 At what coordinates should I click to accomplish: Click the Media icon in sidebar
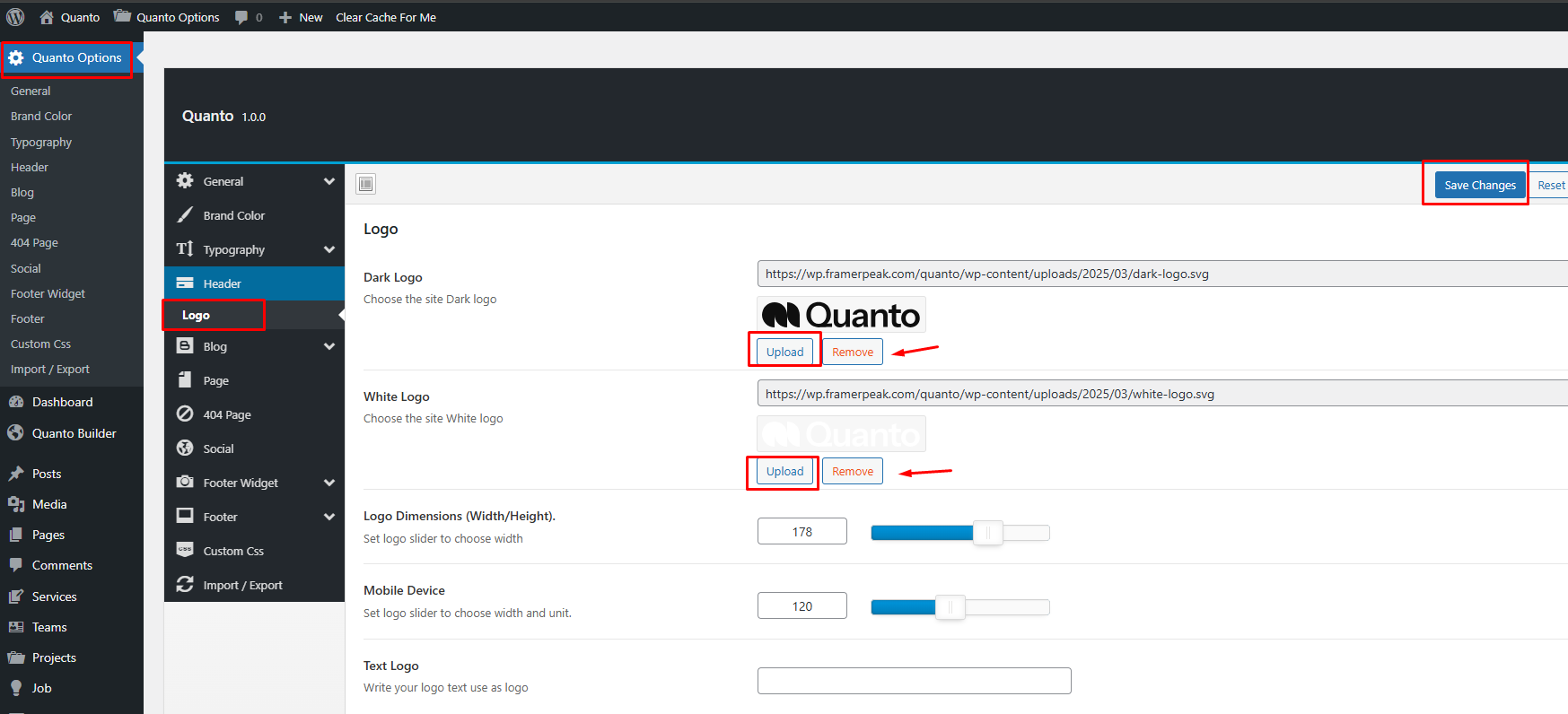point(16,504)
